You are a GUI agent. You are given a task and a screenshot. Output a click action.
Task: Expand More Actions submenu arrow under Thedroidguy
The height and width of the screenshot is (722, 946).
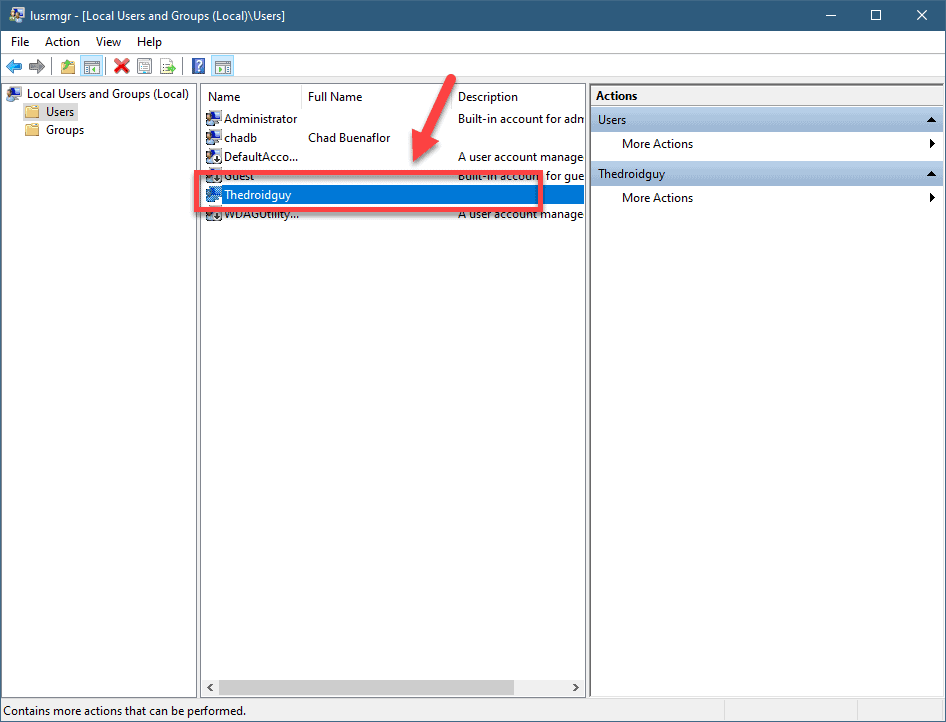[x=932, y=197]
